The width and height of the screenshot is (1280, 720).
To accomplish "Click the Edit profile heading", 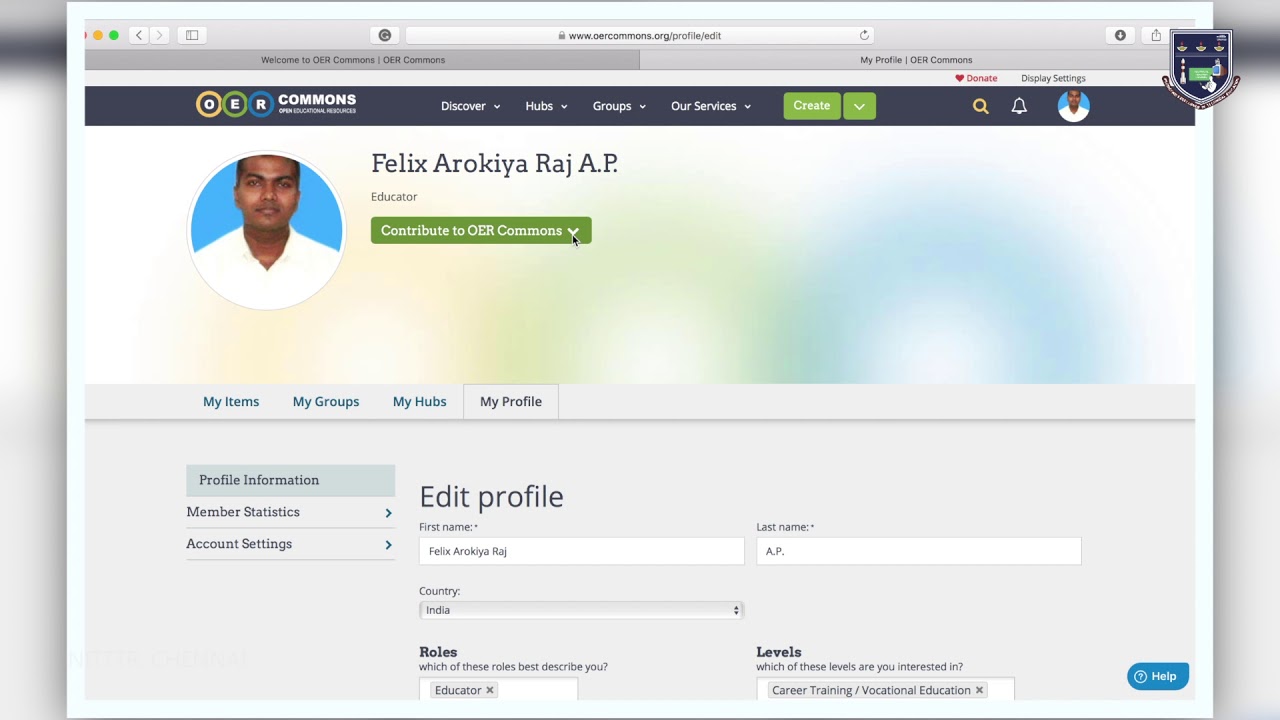I will [491, 497].
